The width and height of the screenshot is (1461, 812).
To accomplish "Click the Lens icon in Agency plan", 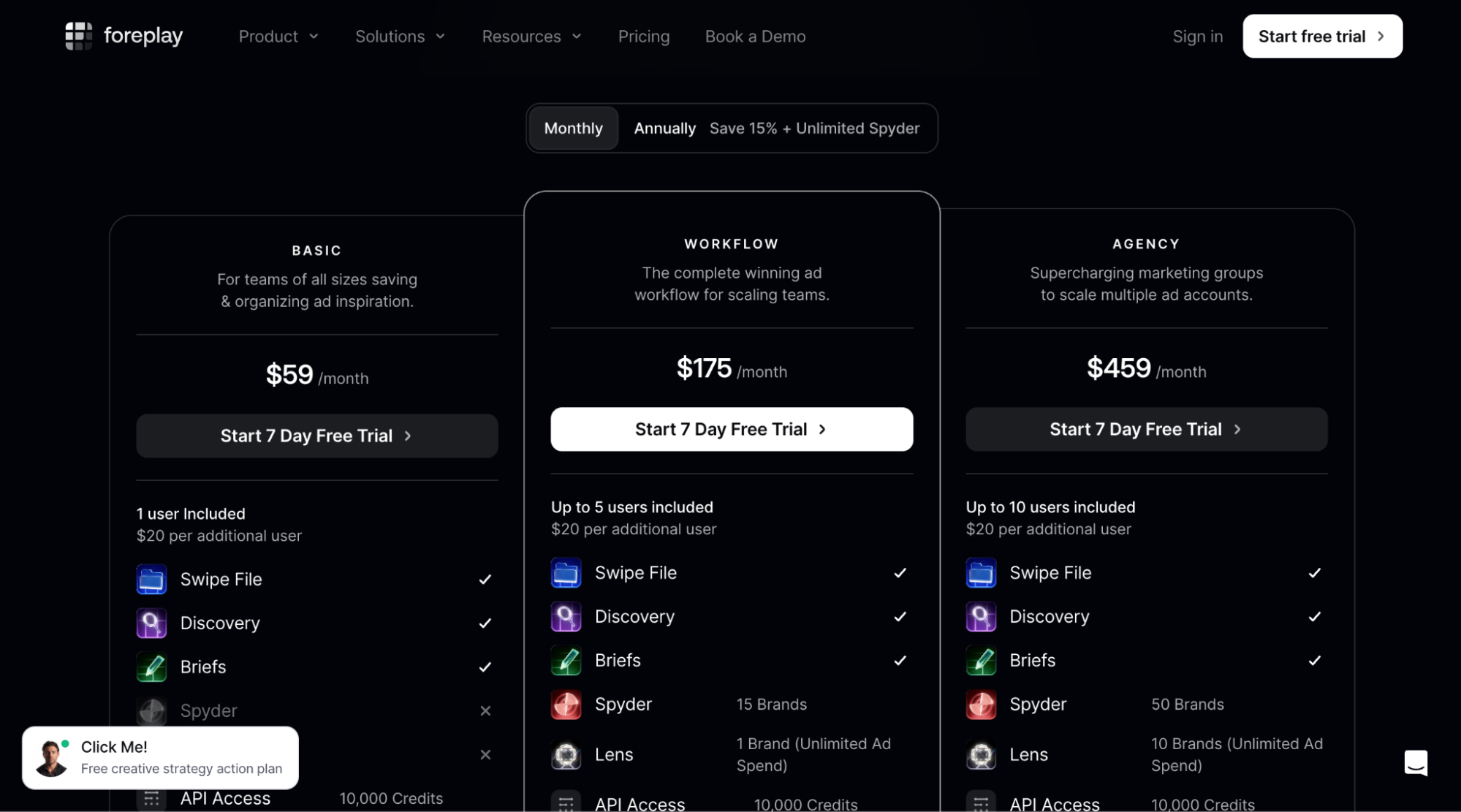I will pos(981,755).
